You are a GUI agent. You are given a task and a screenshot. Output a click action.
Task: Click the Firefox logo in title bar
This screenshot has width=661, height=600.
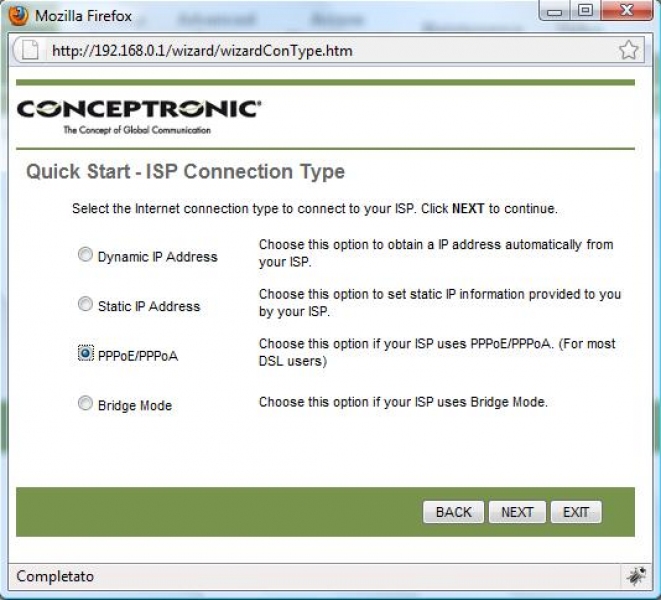tap(18, 17)
